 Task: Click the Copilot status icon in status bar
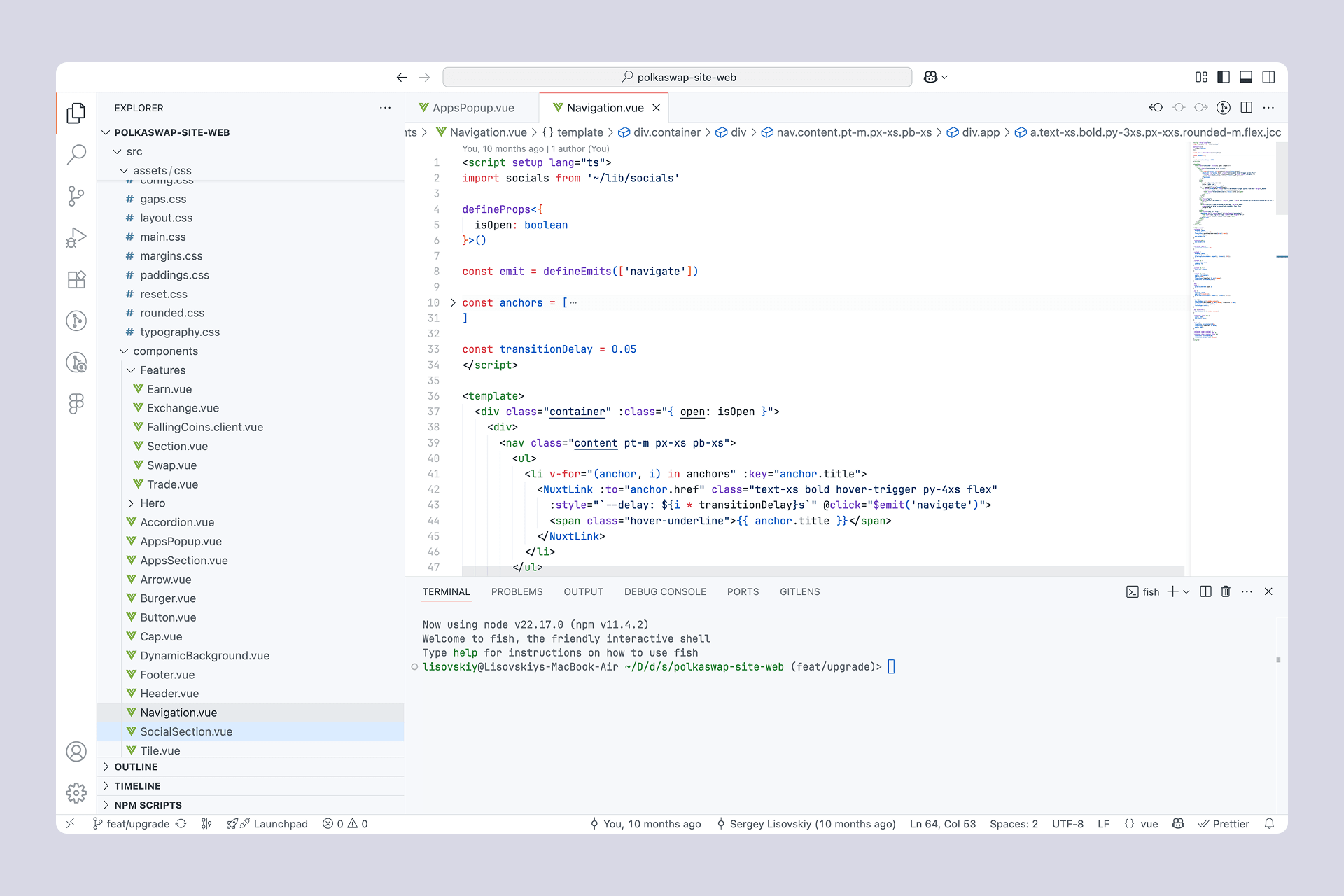[x=1178, y=824]
